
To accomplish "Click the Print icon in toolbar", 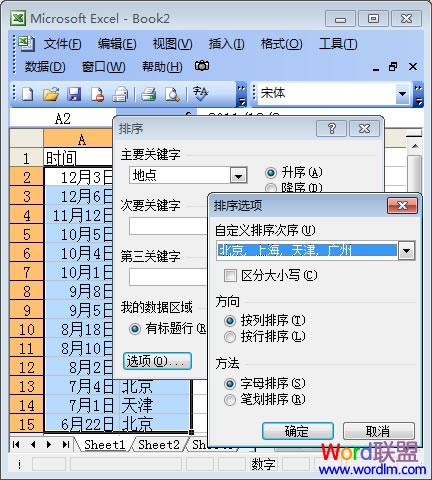I will coord(148,94).
